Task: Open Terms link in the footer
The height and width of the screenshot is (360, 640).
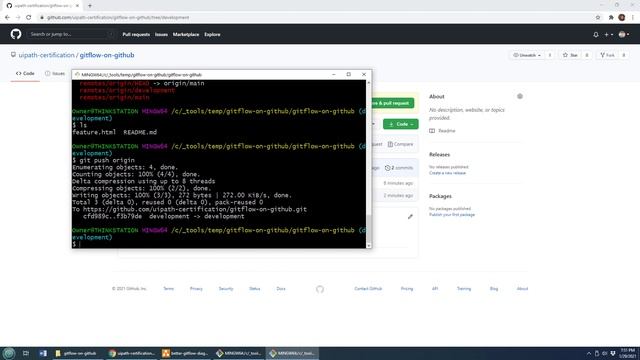Action: pos(169,289)
